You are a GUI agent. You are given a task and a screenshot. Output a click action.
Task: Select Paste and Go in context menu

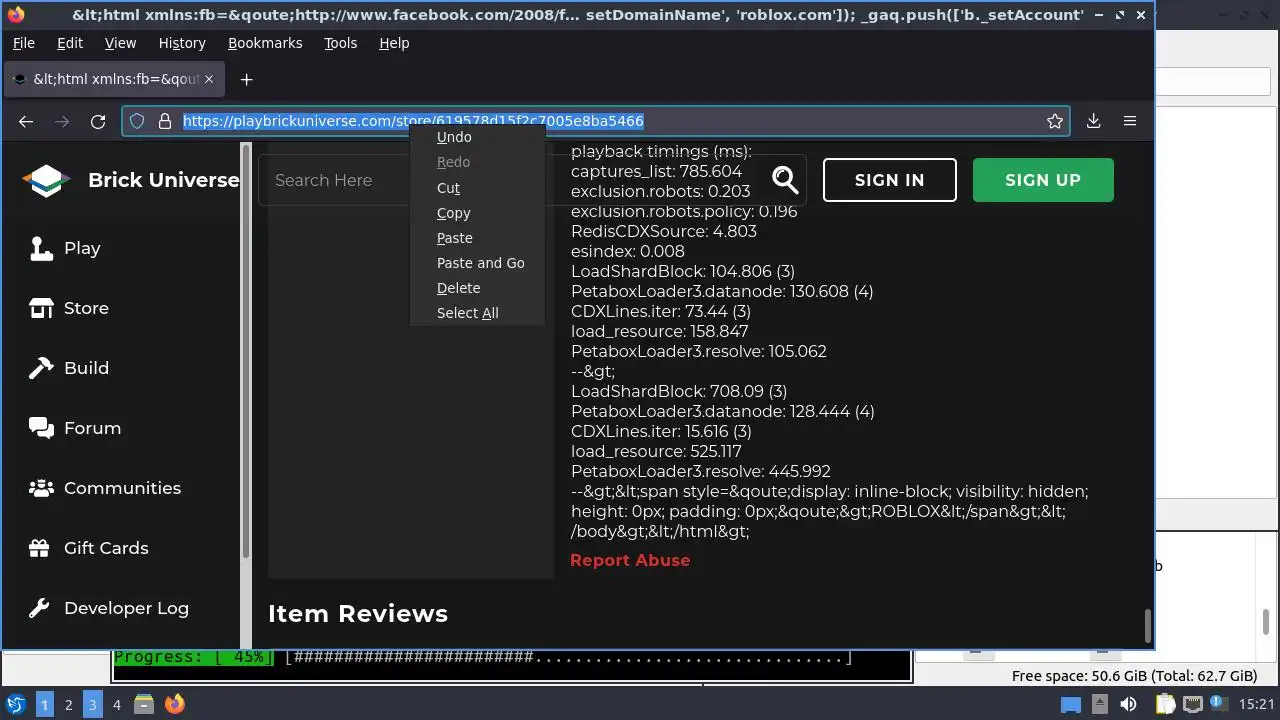coord(477,263)
